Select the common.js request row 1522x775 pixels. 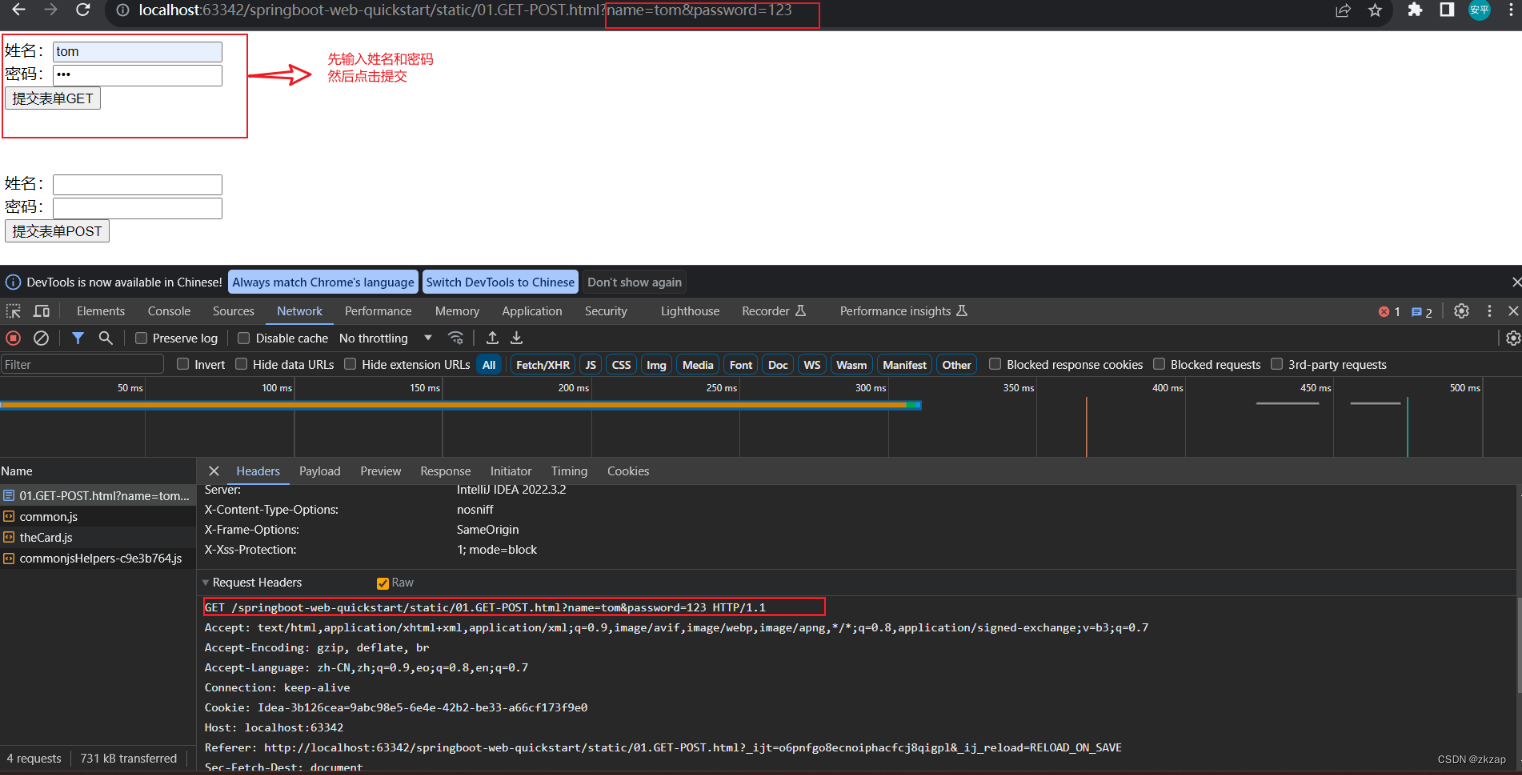[98, 517]
